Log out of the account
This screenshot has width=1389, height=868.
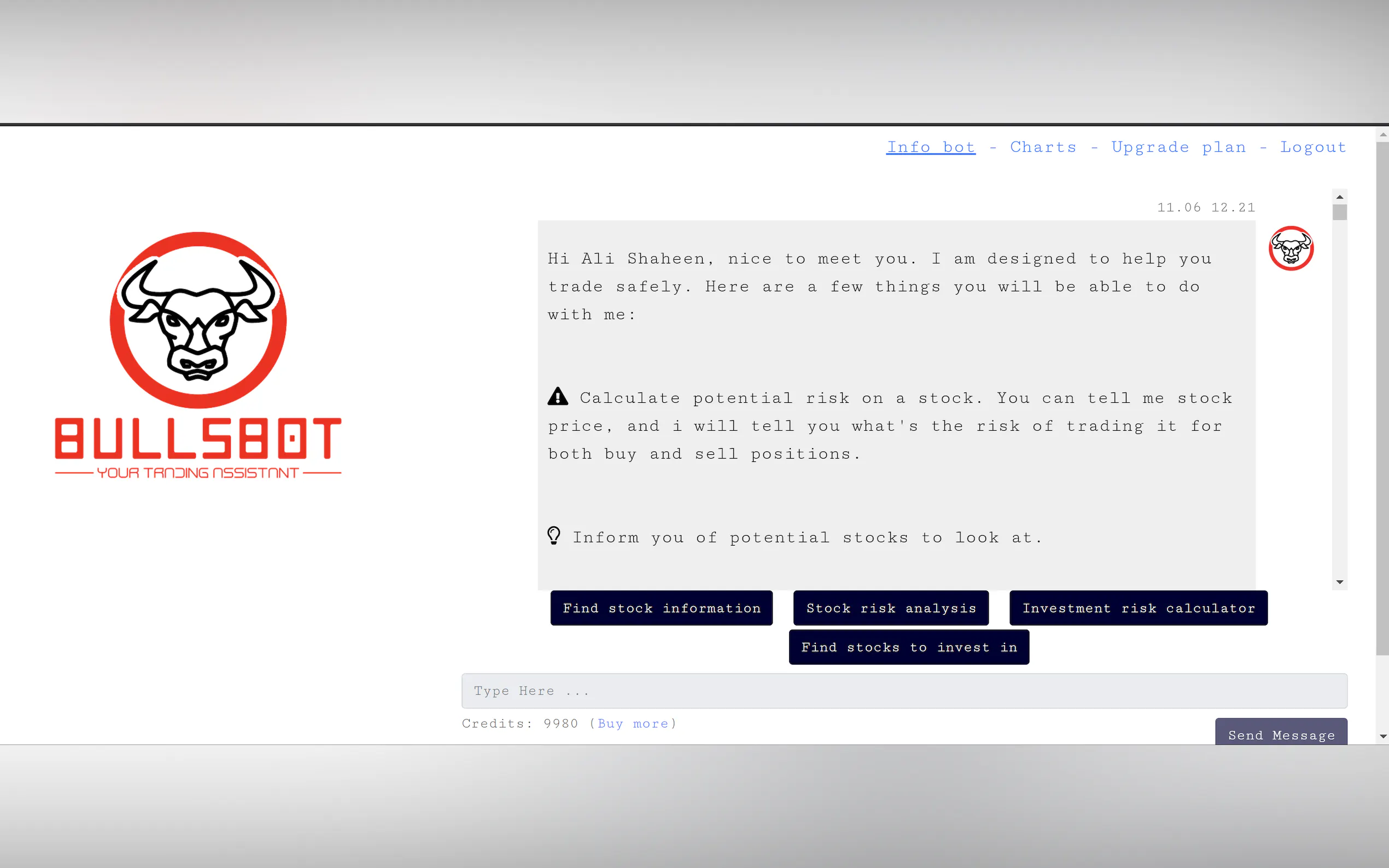pyautogui.click(x=1312, y=148)
